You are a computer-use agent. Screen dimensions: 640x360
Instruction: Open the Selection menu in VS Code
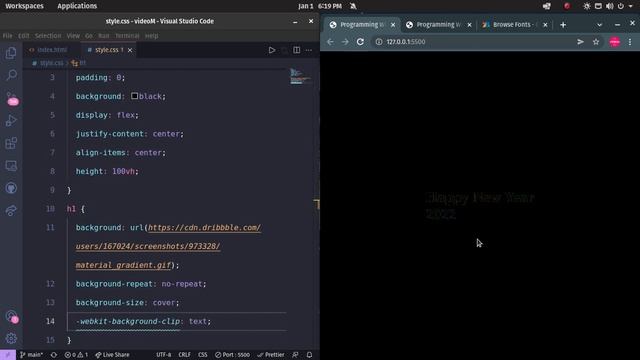coord(48,36)
